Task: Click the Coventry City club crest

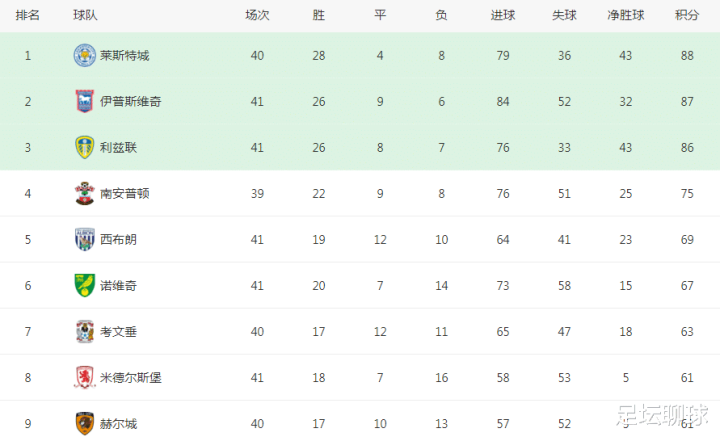Action: tap(84, 332)
